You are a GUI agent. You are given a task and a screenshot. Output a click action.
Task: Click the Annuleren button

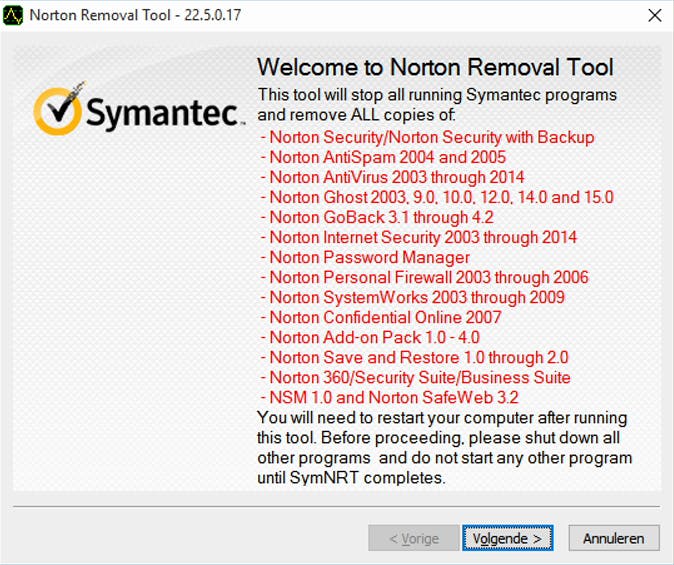click(x=614, y=538)
